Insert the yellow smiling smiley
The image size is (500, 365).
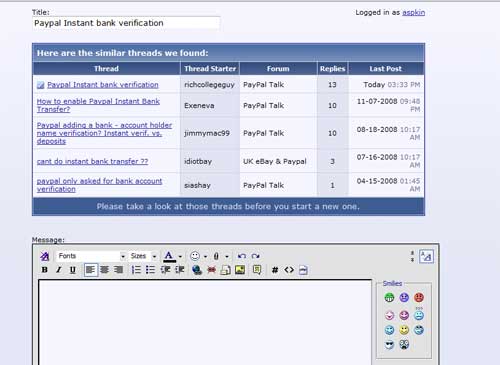(x=404, y=330)
